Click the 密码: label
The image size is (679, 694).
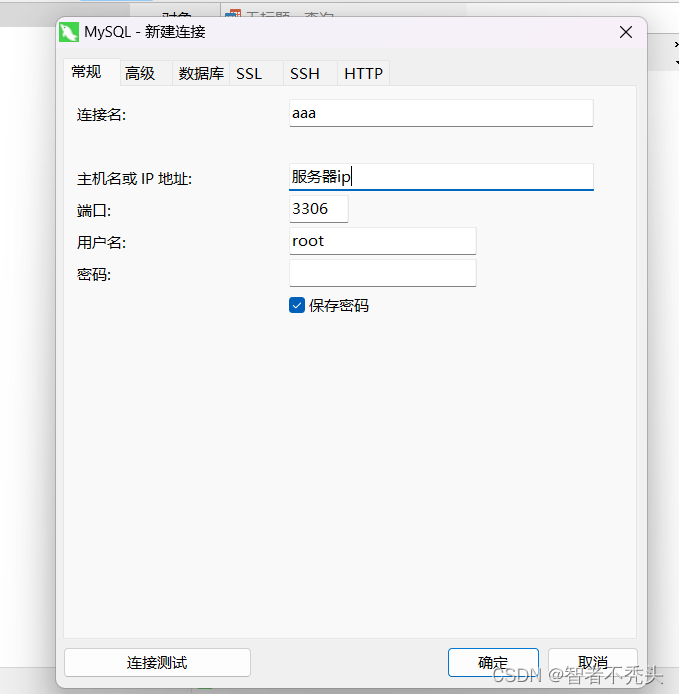(93, 275)
